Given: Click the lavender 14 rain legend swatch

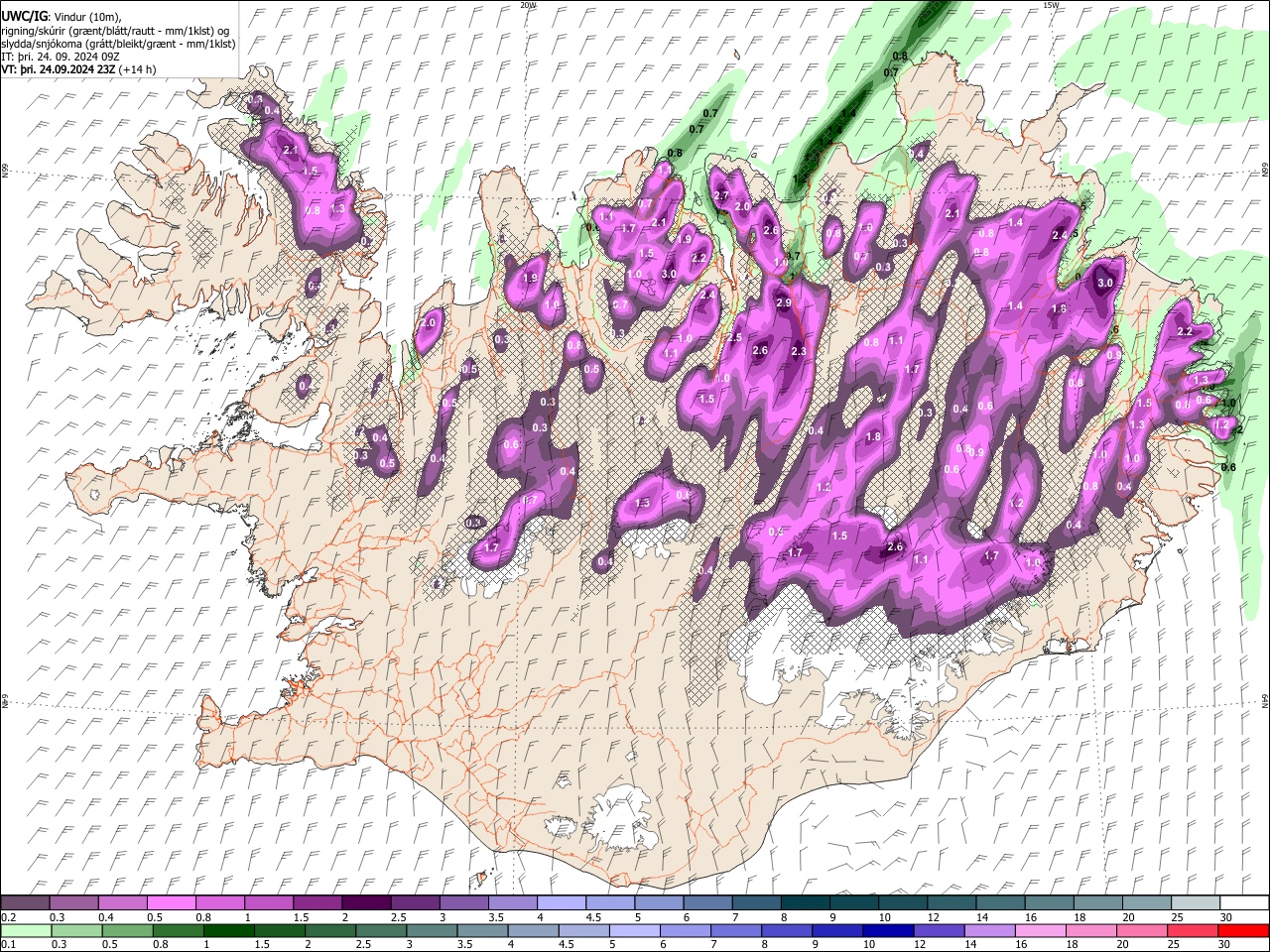Looking at the screenshot, I should pos(989,931).
